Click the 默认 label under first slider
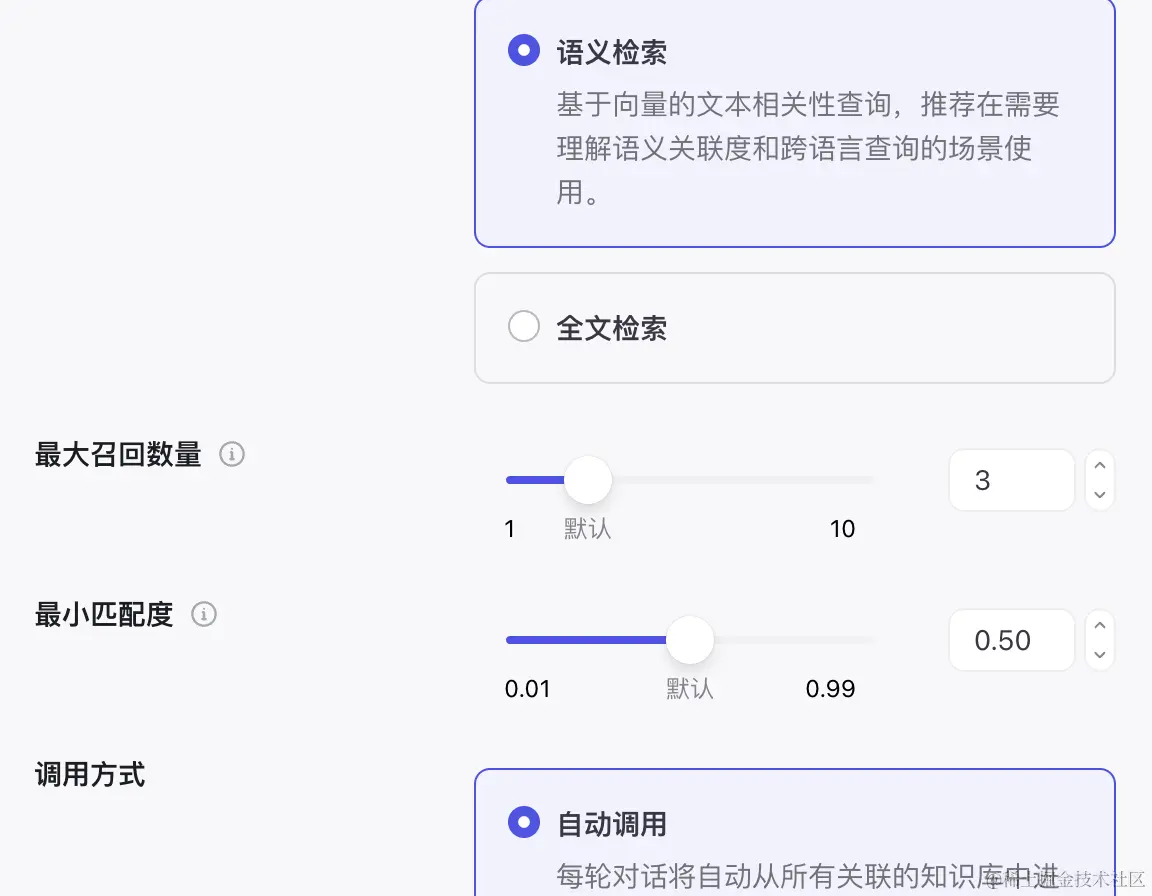1152x896 pixels. point(587,529)
